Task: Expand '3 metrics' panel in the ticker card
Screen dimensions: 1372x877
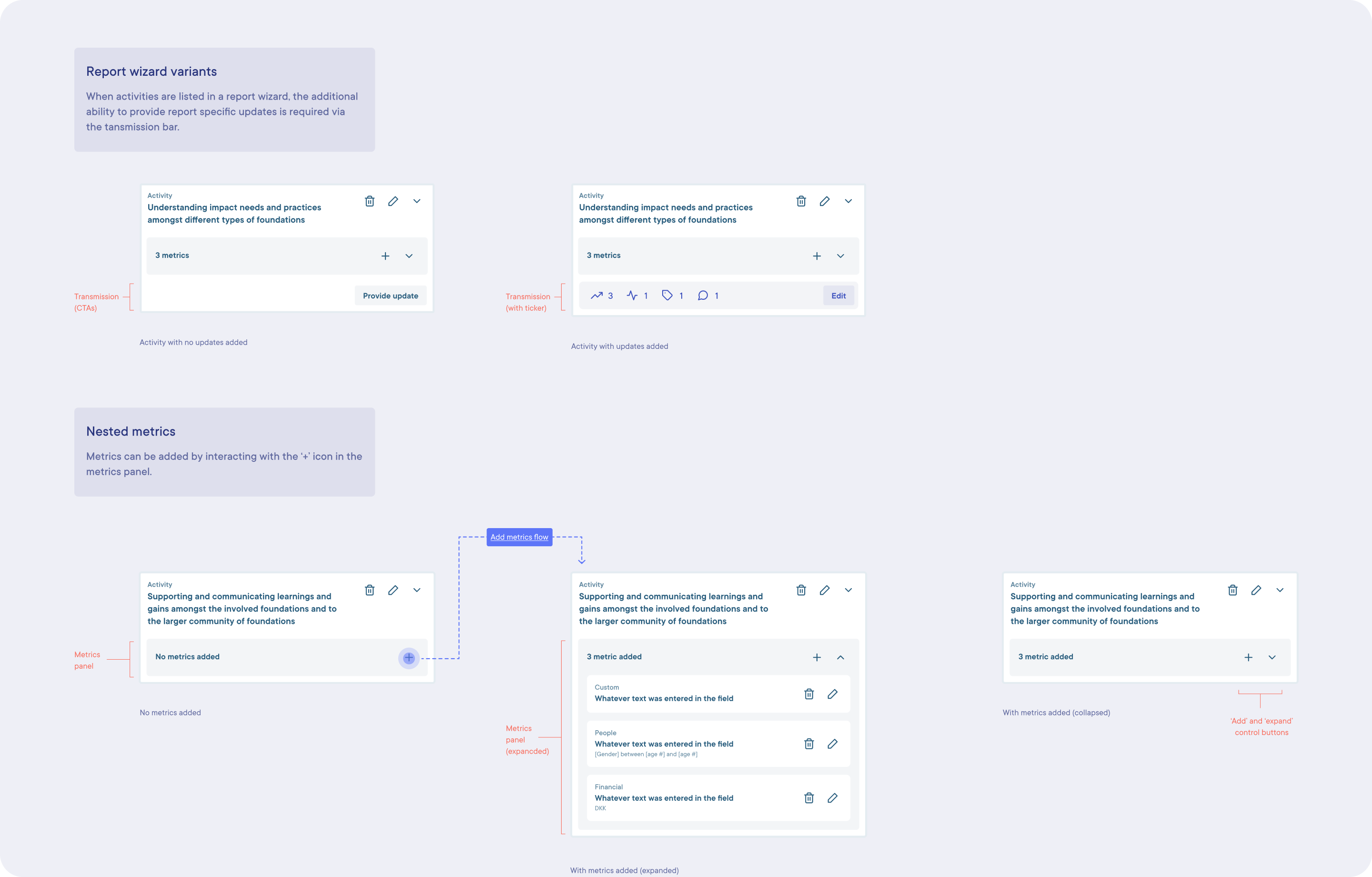Action: click(840, 256)
